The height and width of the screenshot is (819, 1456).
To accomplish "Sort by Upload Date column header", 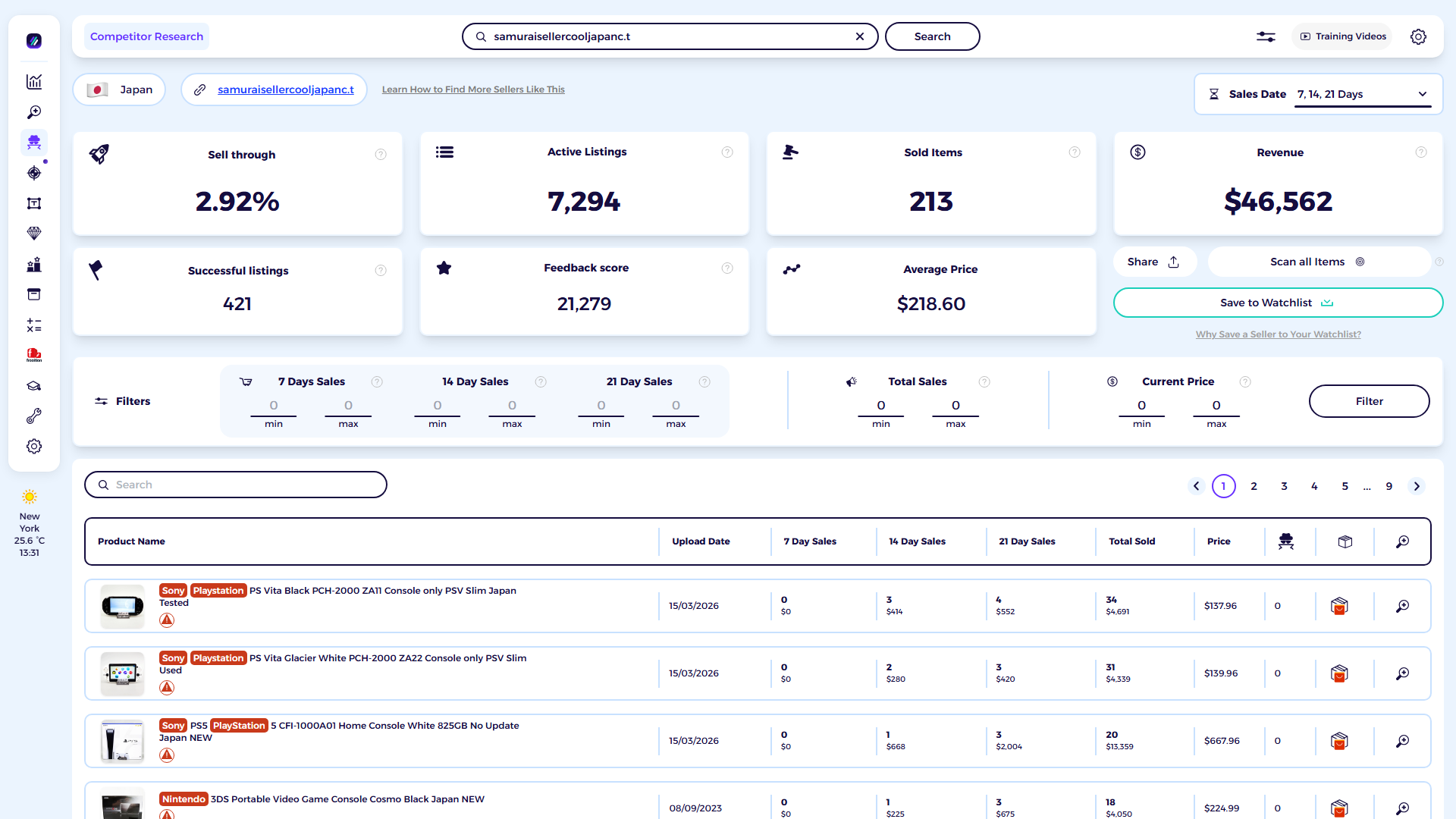I will [x=701, y=541].
